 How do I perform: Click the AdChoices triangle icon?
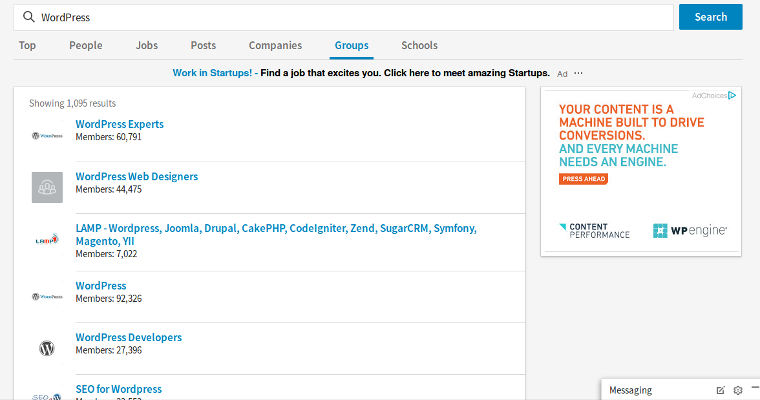pyautogui.click(x=732, y=95)
